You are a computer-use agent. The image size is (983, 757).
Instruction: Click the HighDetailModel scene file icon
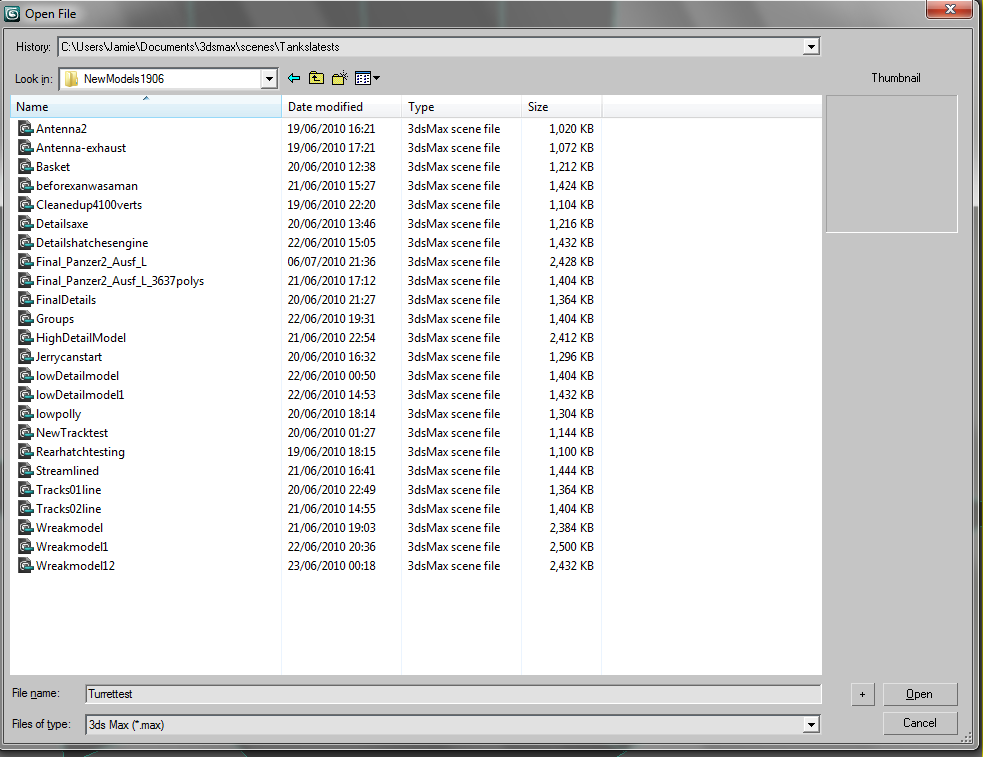(26, 338)
